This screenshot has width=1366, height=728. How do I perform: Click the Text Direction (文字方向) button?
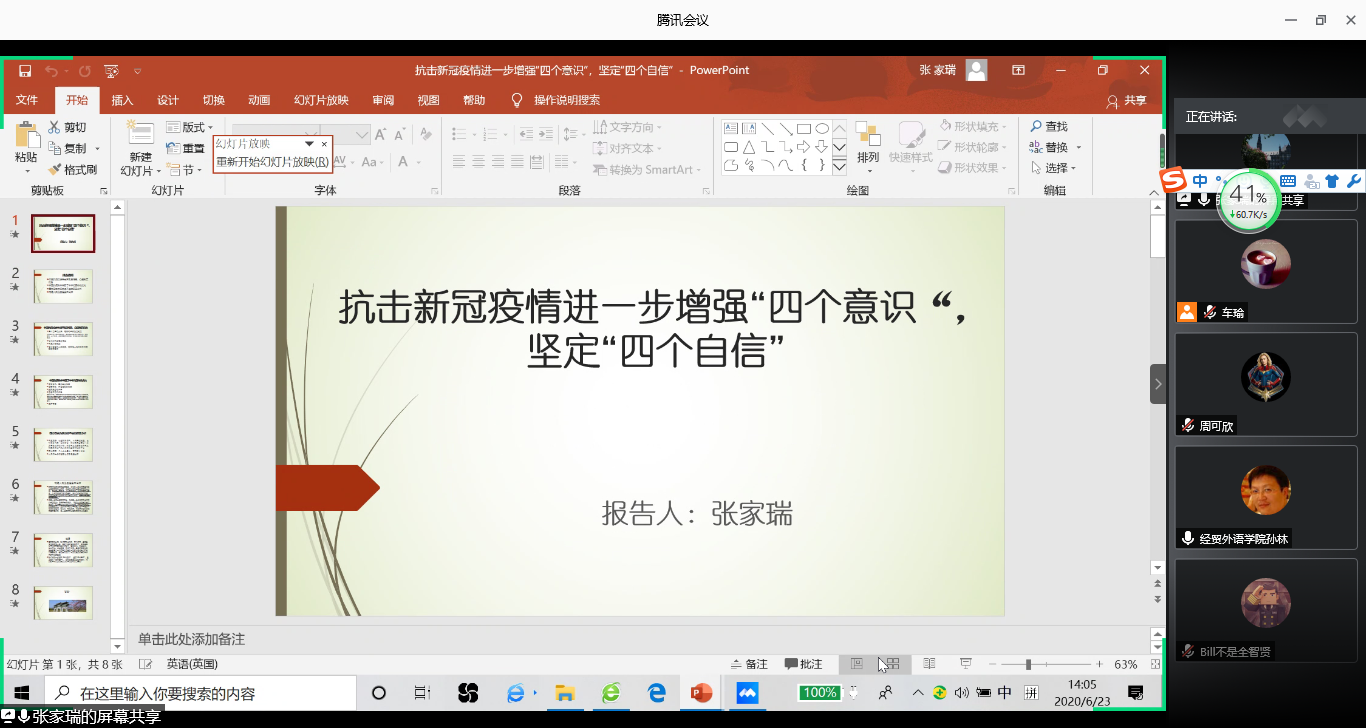pos(627,127)
